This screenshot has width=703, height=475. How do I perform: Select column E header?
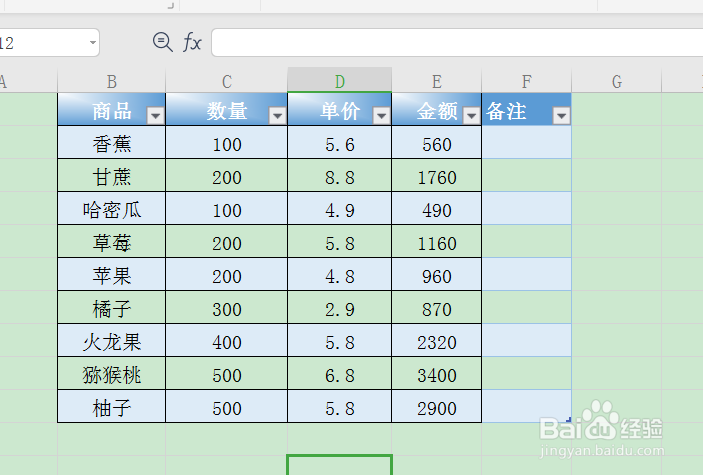[437, 81]
